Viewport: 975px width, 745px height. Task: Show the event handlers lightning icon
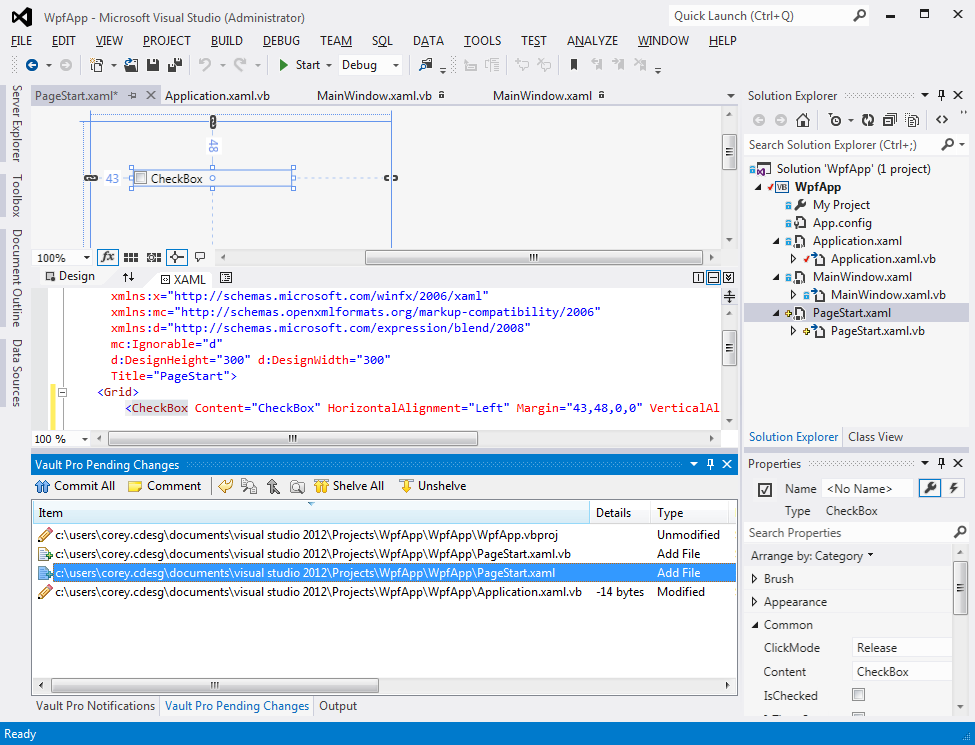pos(953,488)
